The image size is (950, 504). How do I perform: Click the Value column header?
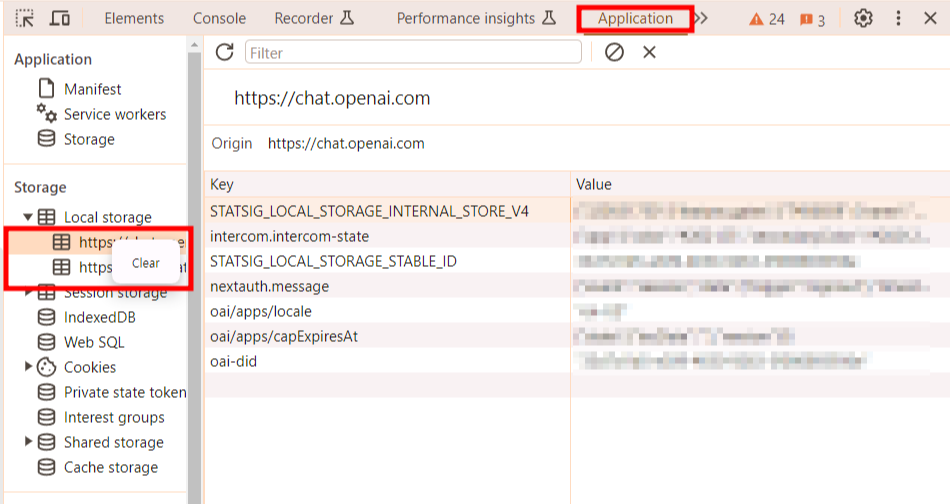tap(760, 184)
